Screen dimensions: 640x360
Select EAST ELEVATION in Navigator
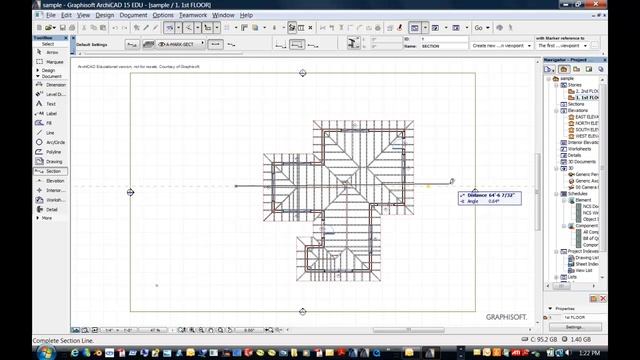584,117
